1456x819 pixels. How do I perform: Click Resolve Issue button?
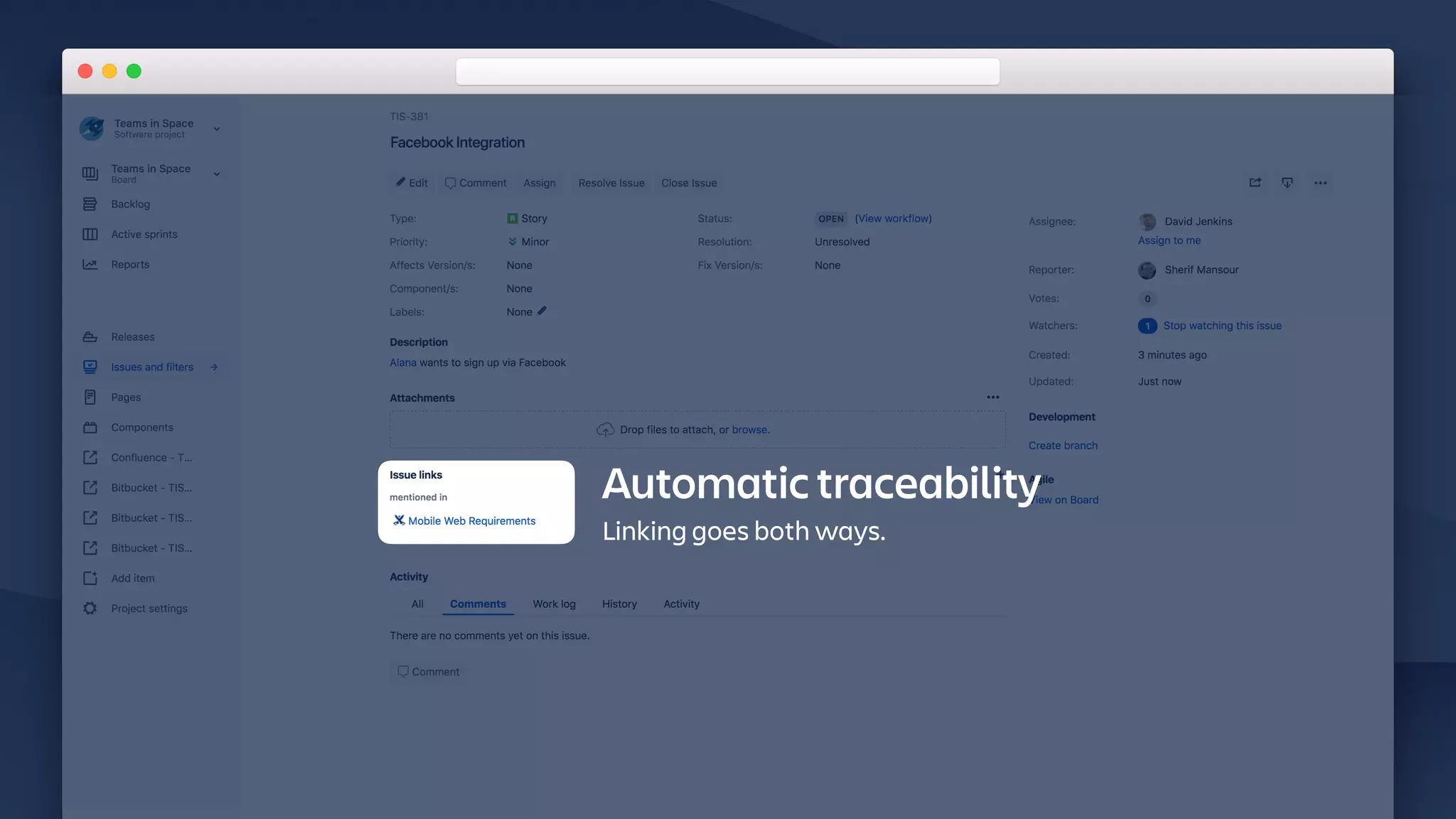pos(611,183)
